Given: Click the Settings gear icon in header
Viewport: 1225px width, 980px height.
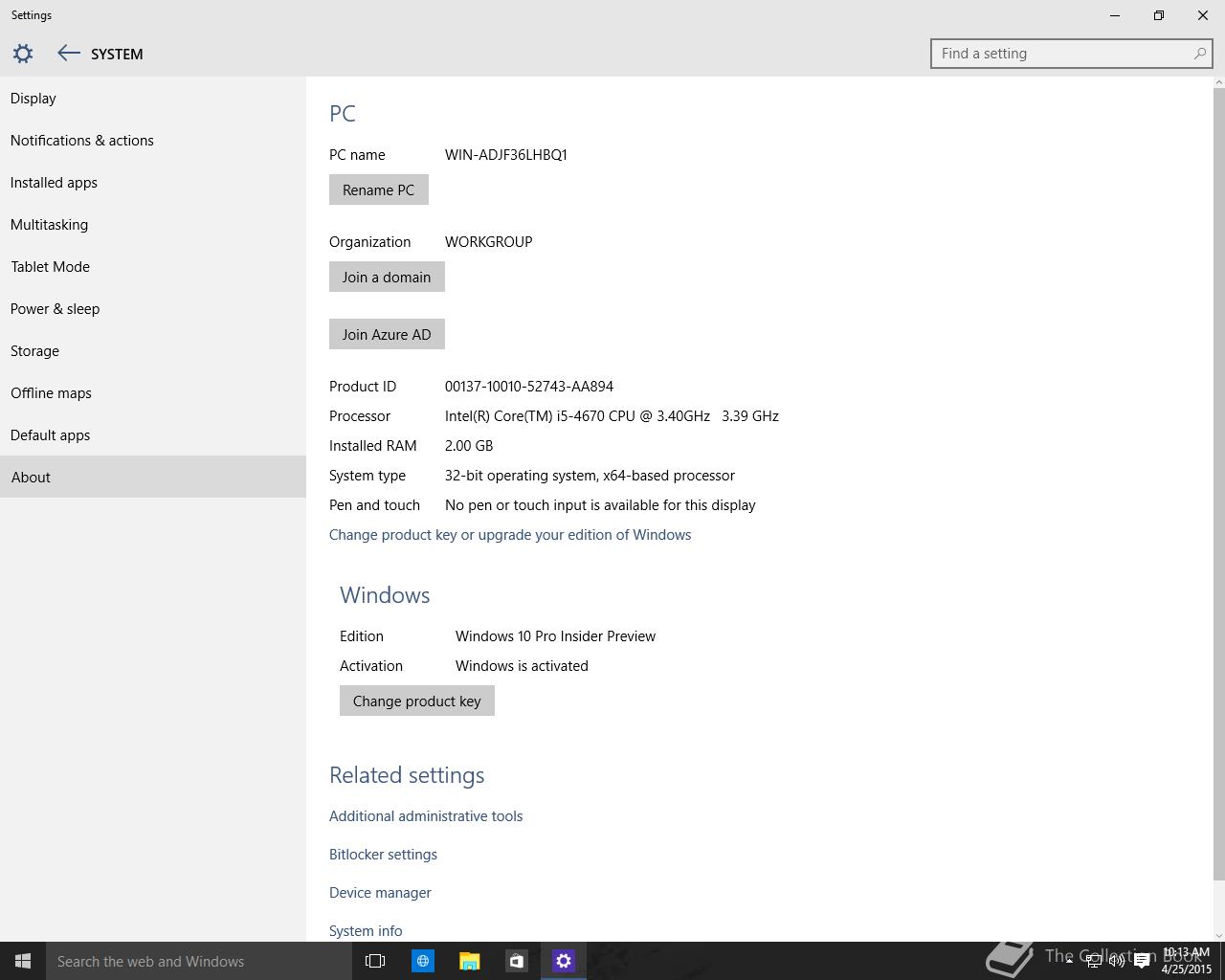Looking at the screenshot, I should pos(23,54).
